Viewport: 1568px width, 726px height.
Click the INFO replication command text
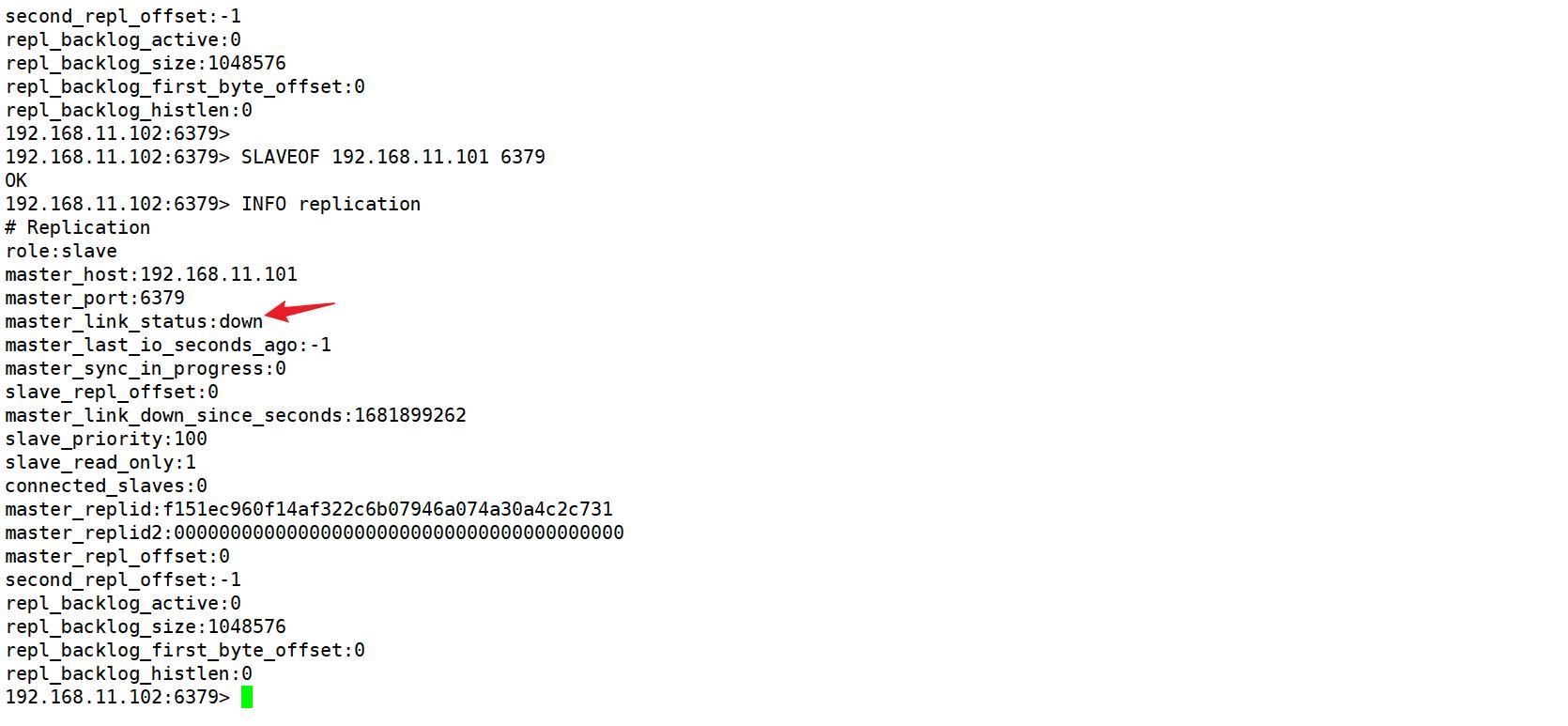[x=331, y=204]
